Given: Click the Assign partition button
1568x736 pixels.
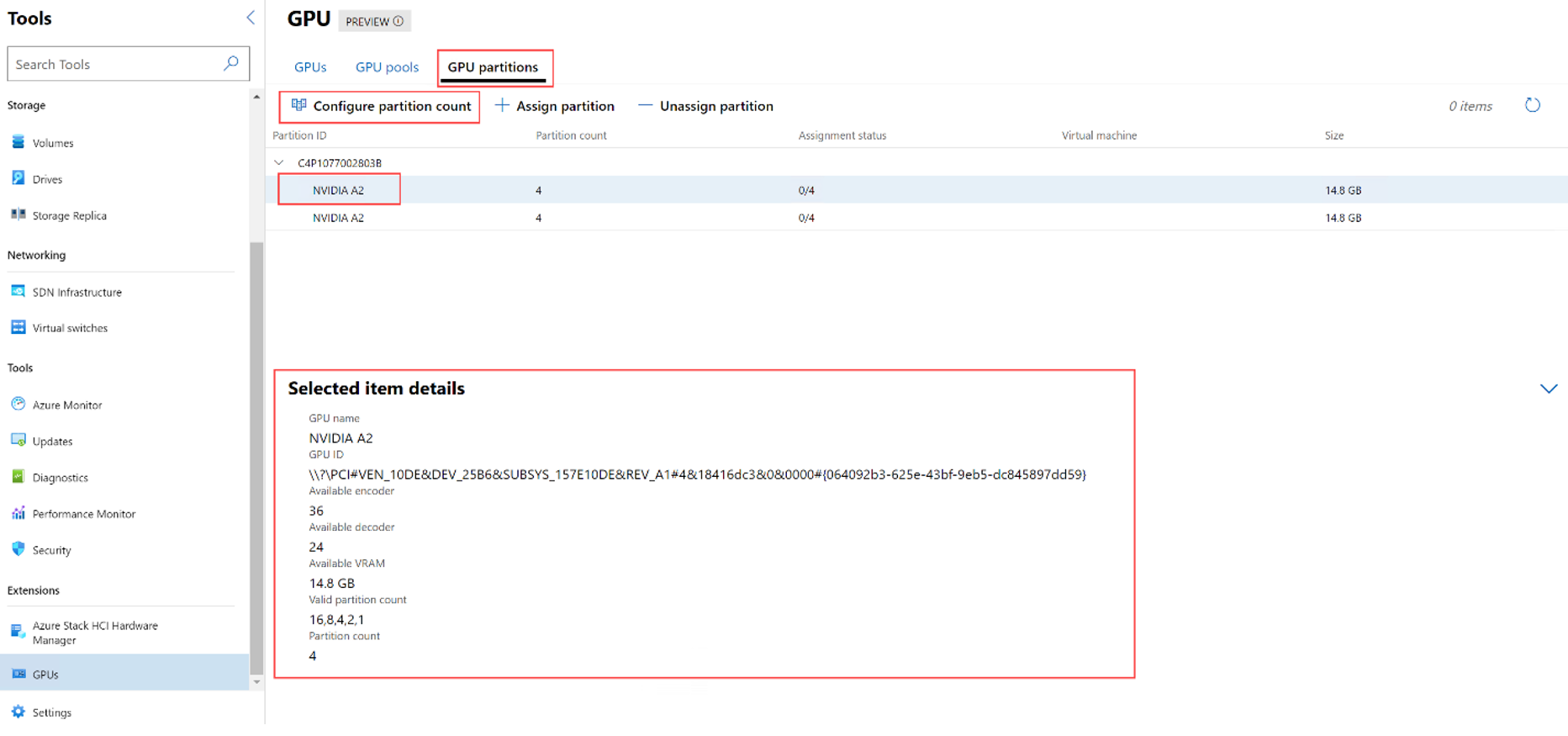Looking at the screenshot, I should [x=555, y=106].
